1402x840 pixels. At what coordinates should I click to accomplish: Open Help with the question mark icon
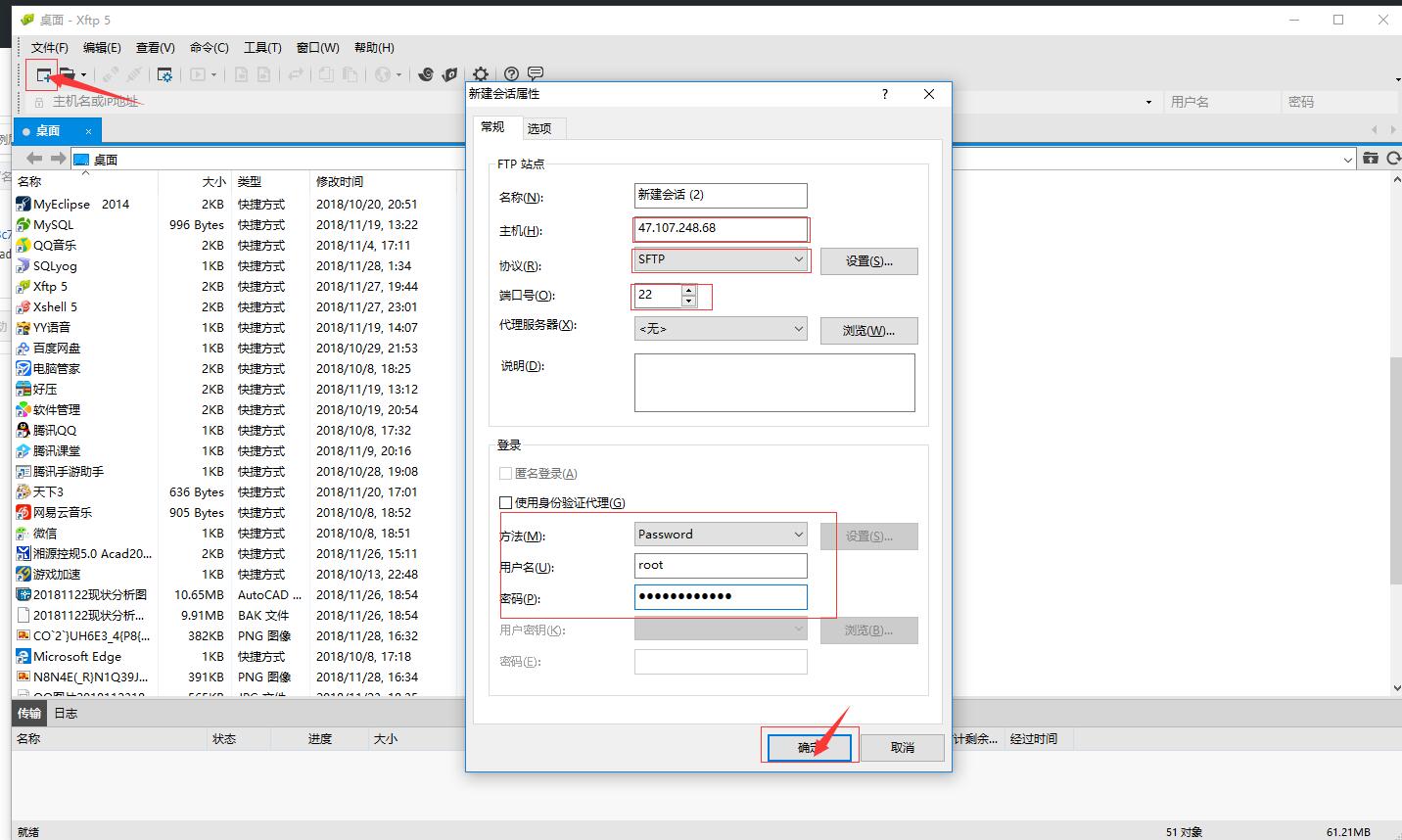click(x=511, y=74)
